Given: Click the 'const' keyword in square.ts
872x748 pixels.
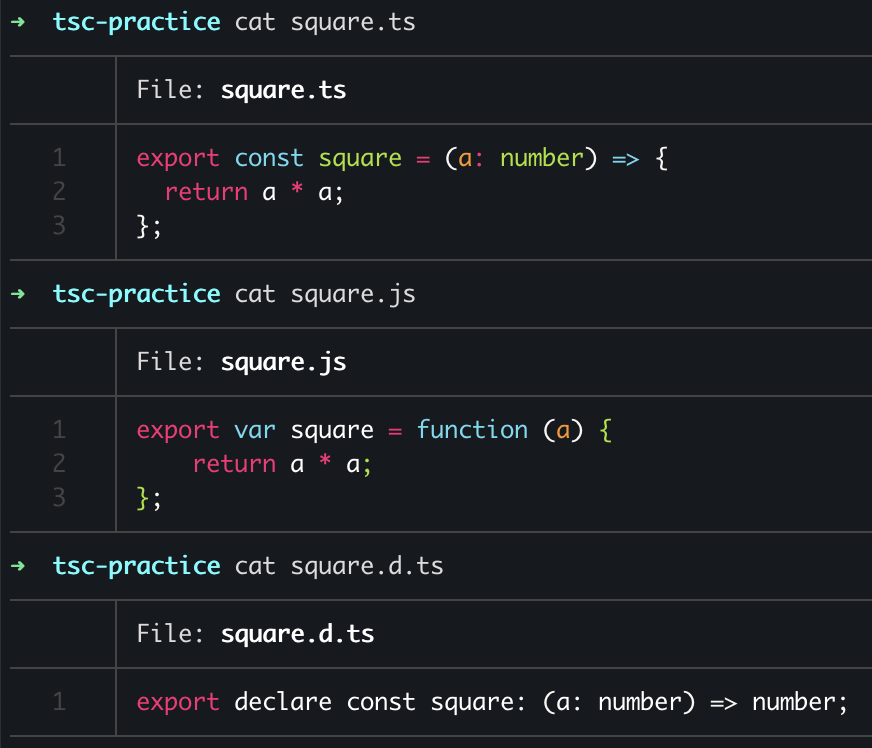Looking at the screenshot, I should pos(269,158).
